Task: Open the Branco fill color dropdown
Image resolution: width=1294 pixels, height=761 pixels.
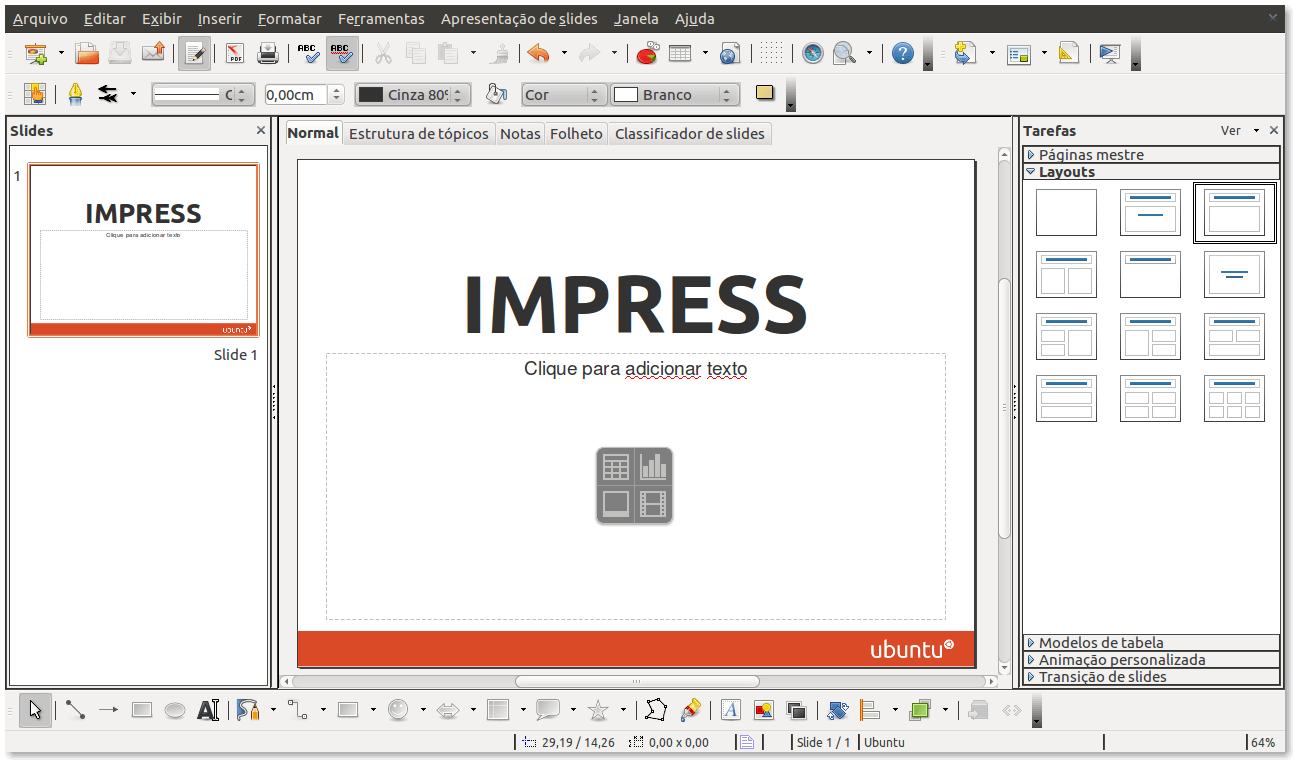Action: [x=675, y=94]
